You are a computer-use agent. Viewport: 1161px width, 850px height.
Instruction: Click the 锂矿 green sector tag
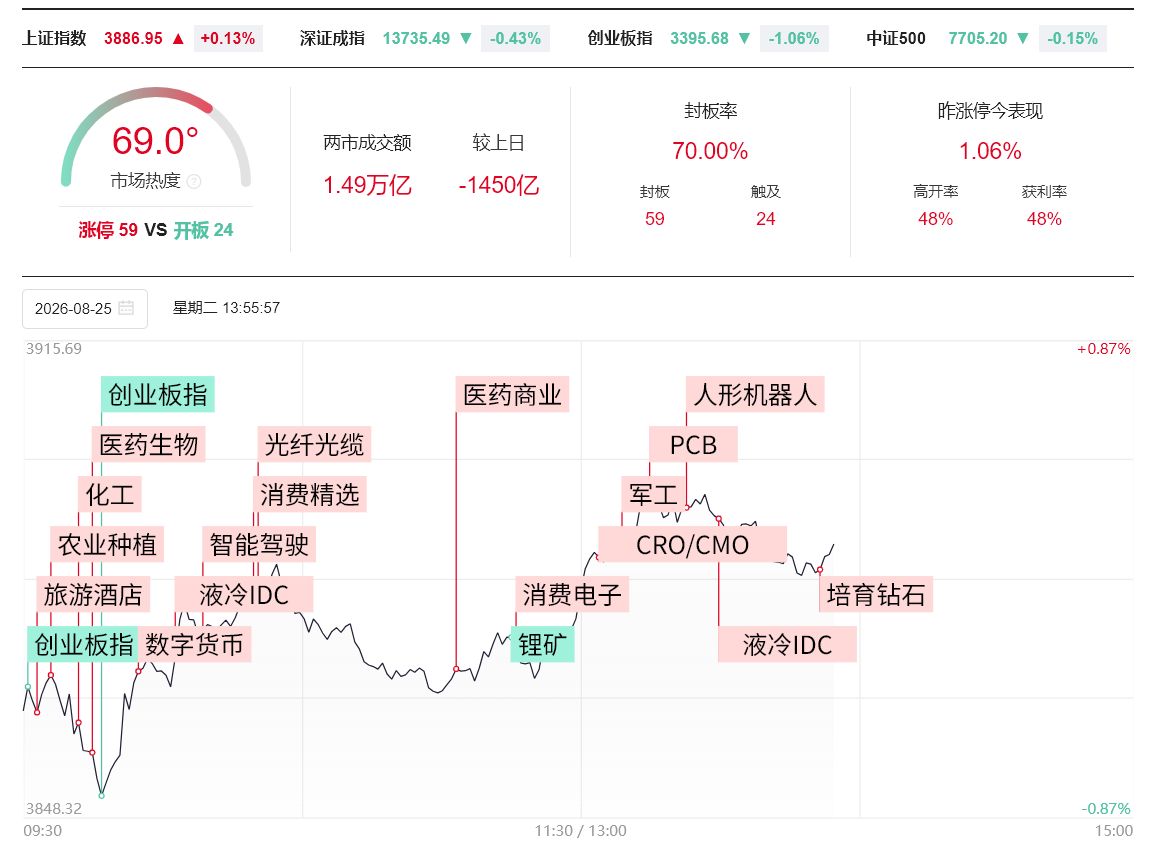coord(542,644)
